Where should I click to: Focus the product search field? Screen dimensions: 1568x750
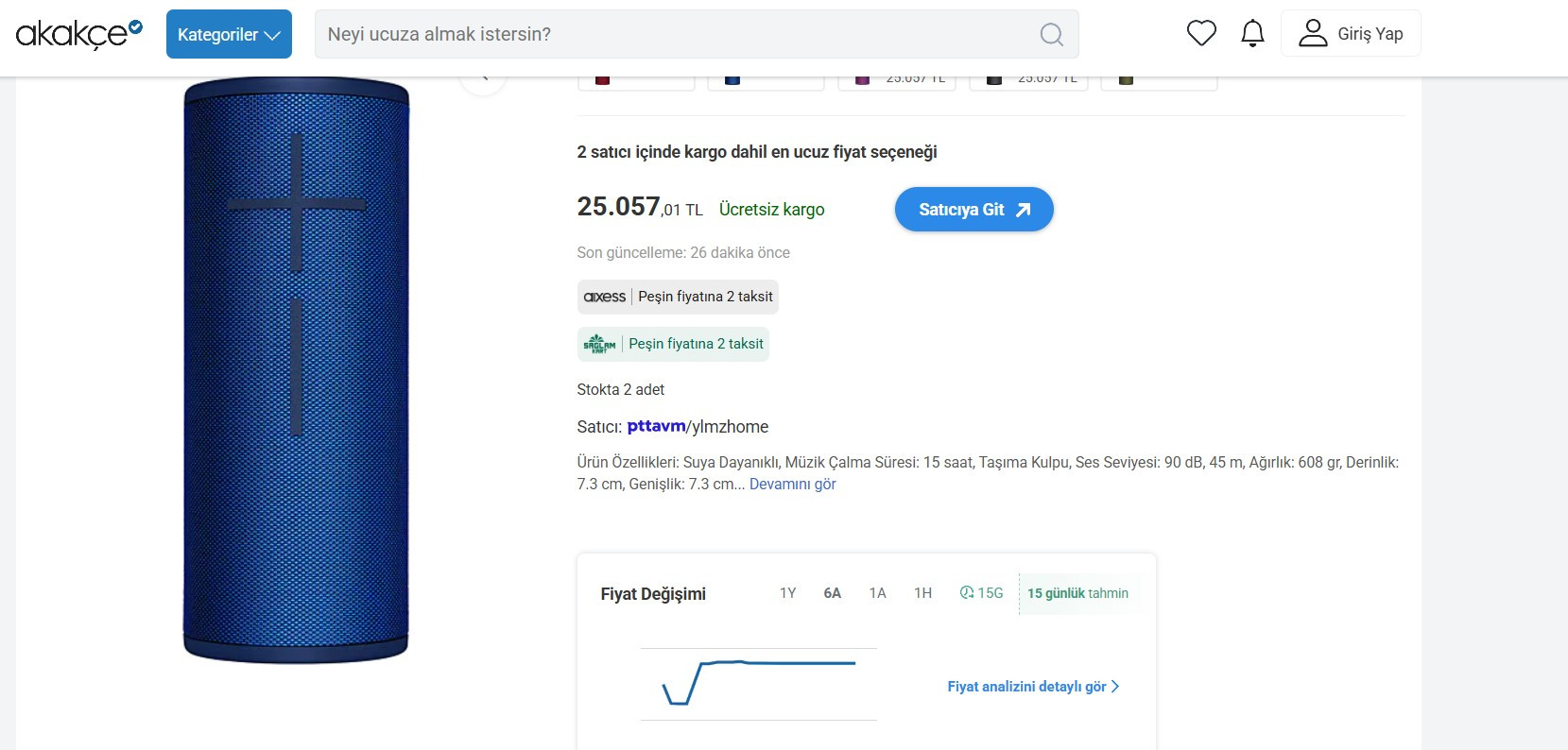coord(676,34)
